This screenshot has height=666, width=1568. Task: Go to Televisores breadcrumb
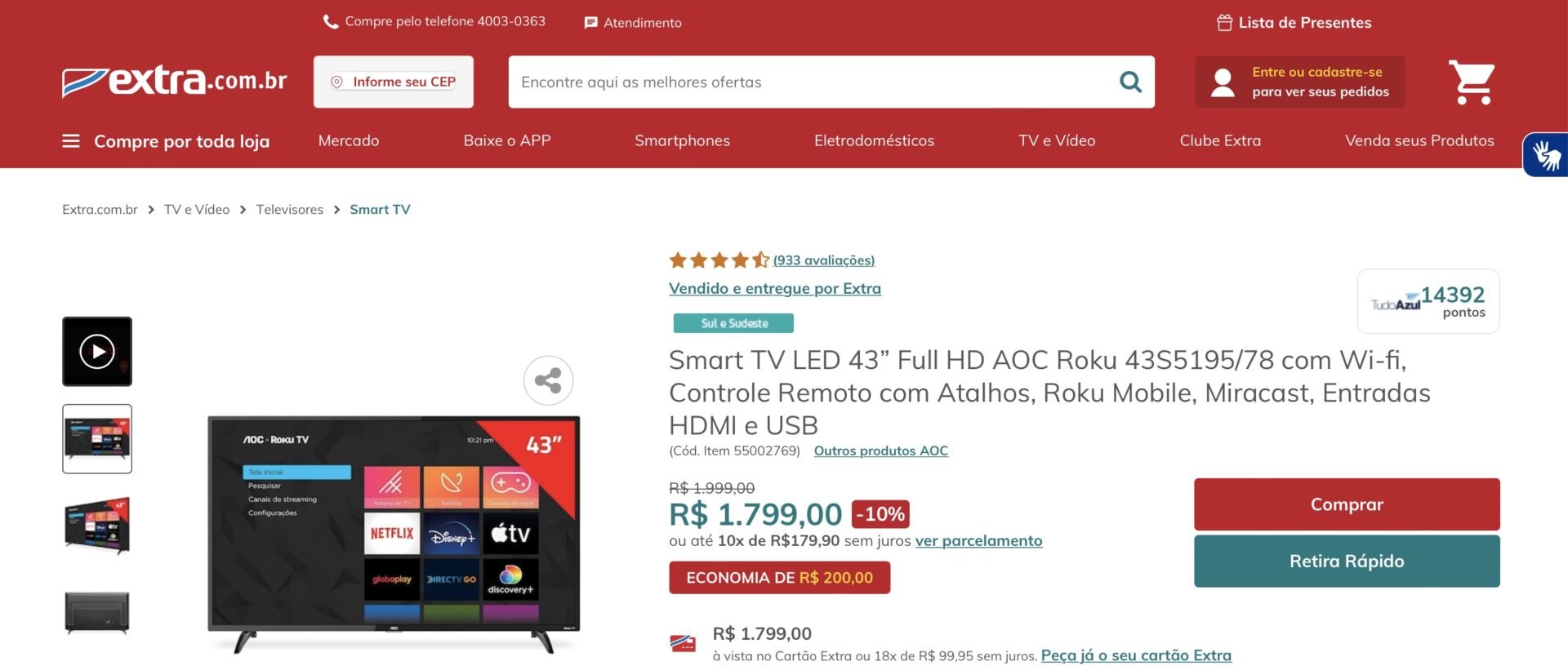(289, 210)
